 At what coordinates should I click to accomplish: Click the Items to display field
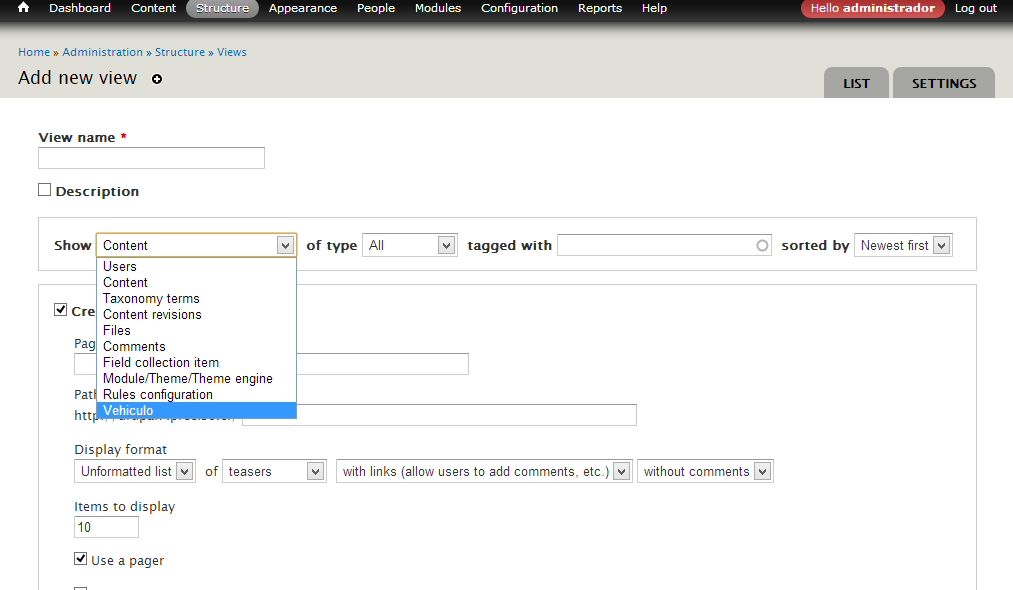106,527
